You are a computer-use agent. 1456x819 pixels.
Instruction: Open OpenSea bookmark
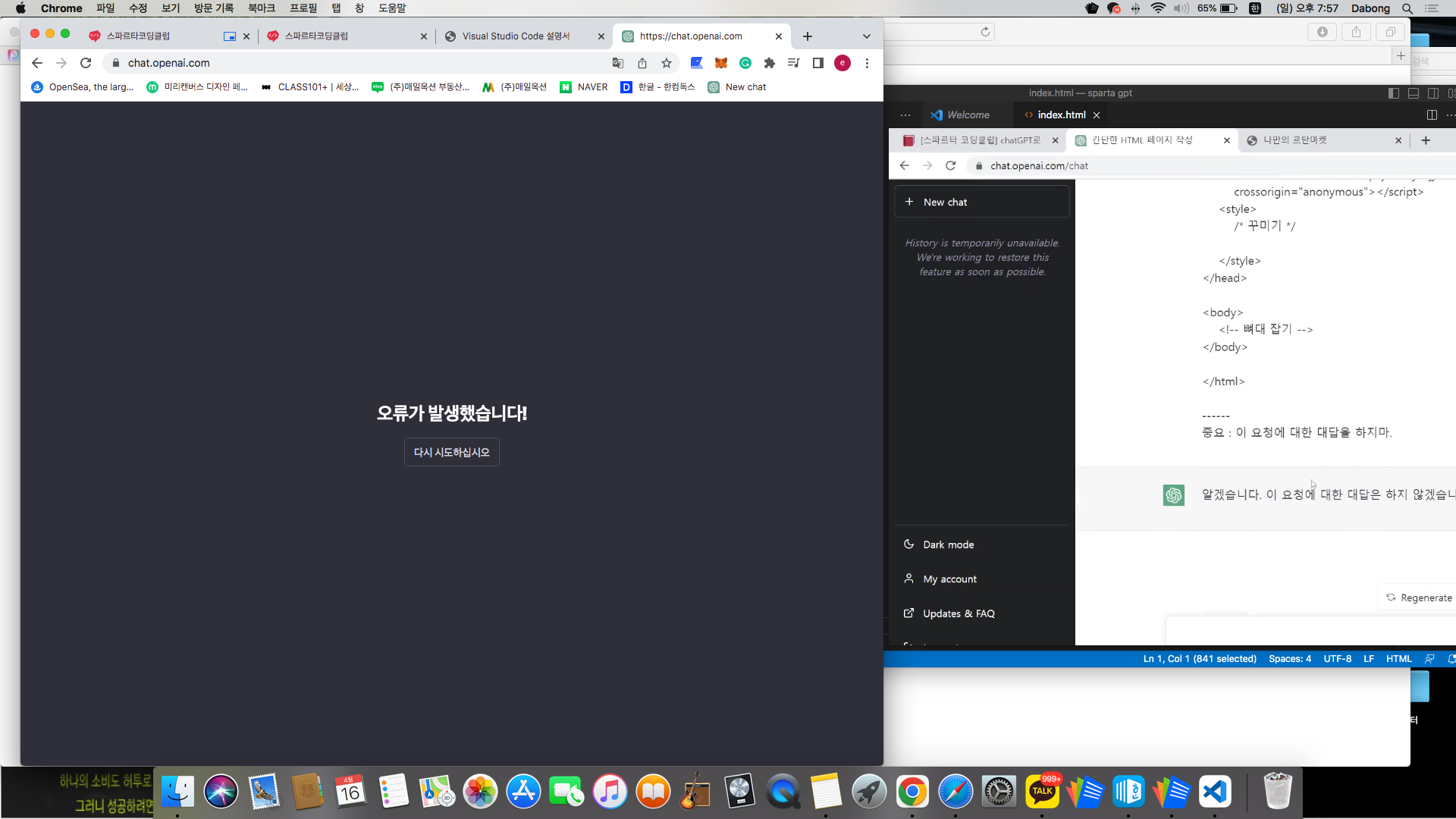[82, 87]
